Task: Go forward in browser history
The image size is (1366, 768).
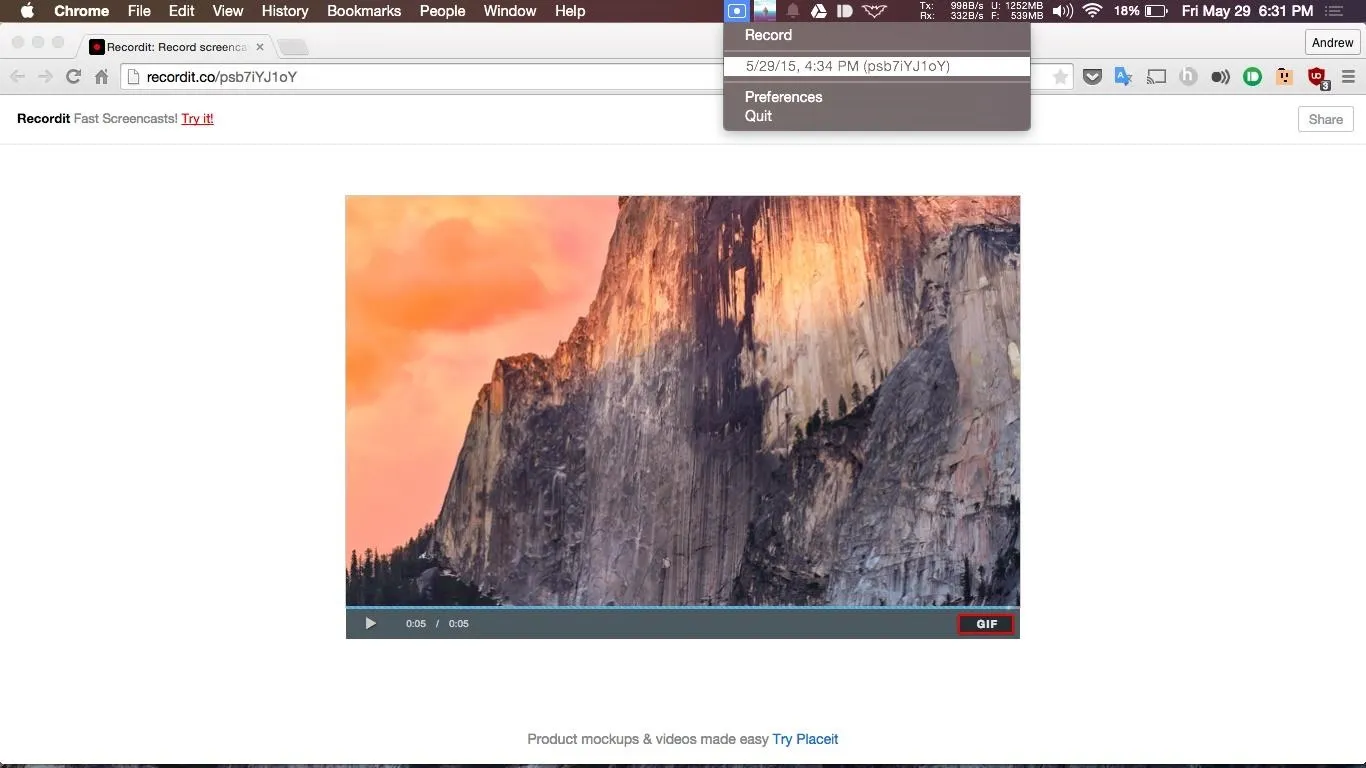Action: 45,77
